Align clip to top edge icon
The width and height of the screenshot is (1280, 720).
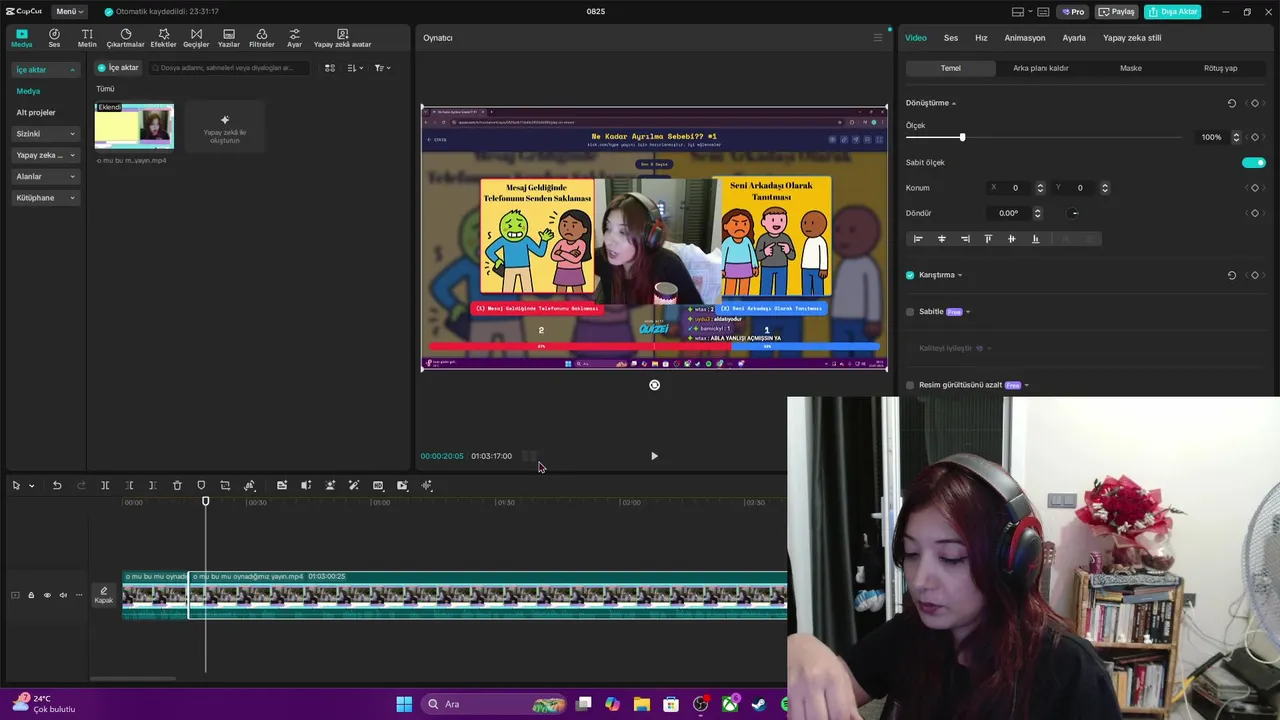[988, 239]
